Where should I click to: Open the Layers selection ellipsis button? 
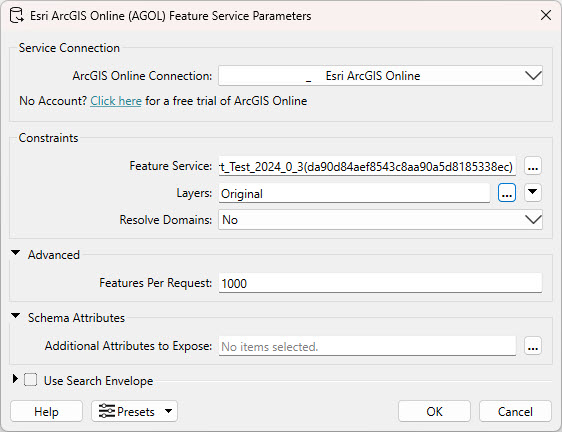[x=507, y=193]
